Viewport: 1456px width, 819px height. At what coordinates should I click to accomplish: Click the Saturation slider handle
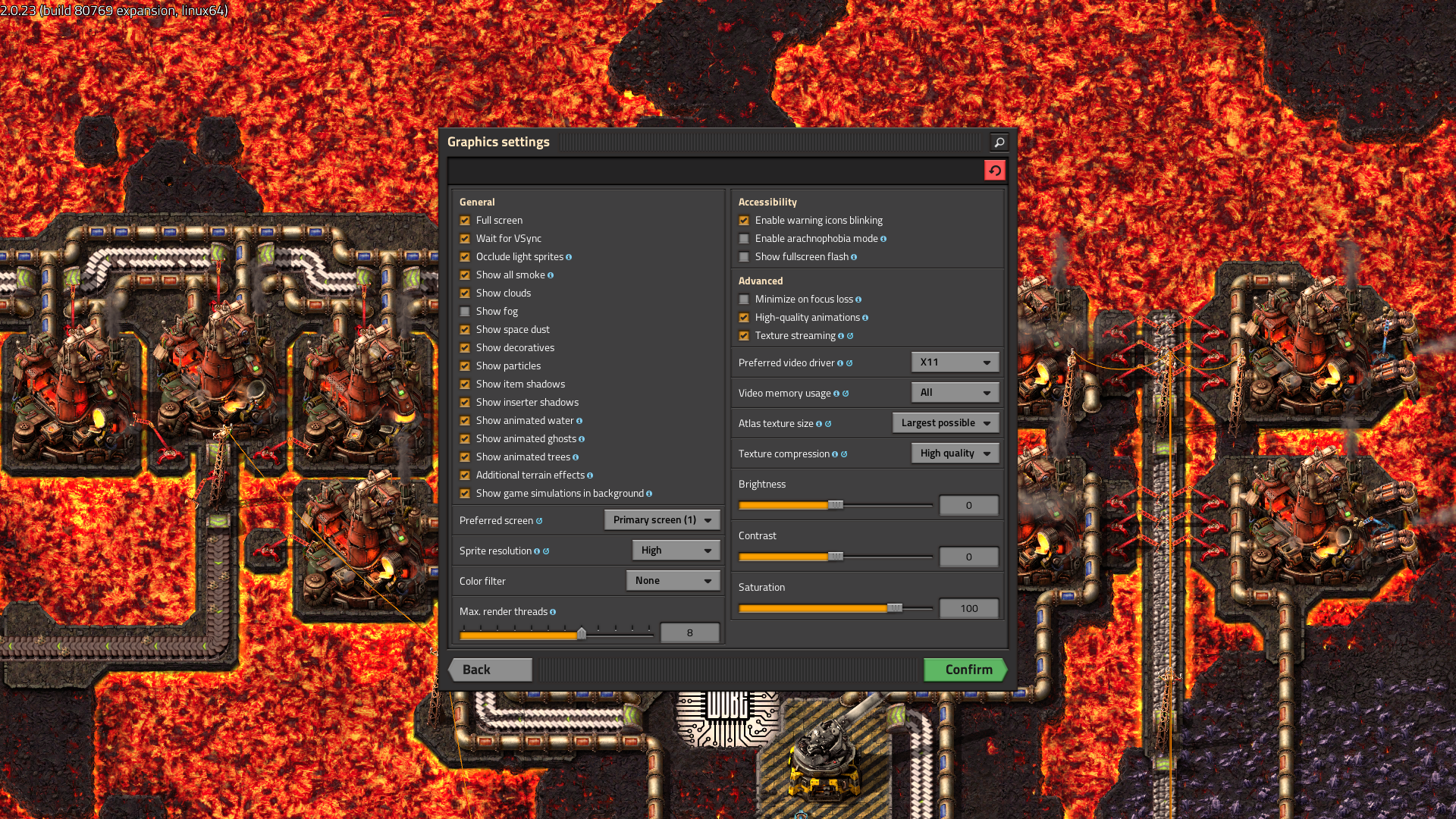[x=895, y=608]
